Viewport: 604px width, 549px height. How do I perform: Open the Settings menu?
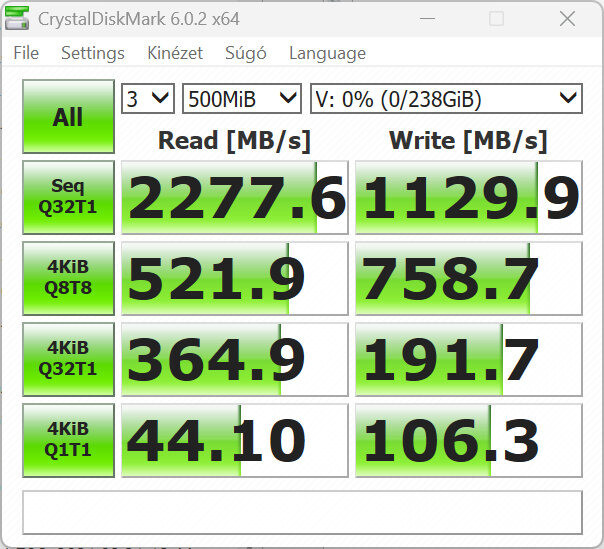93,53
